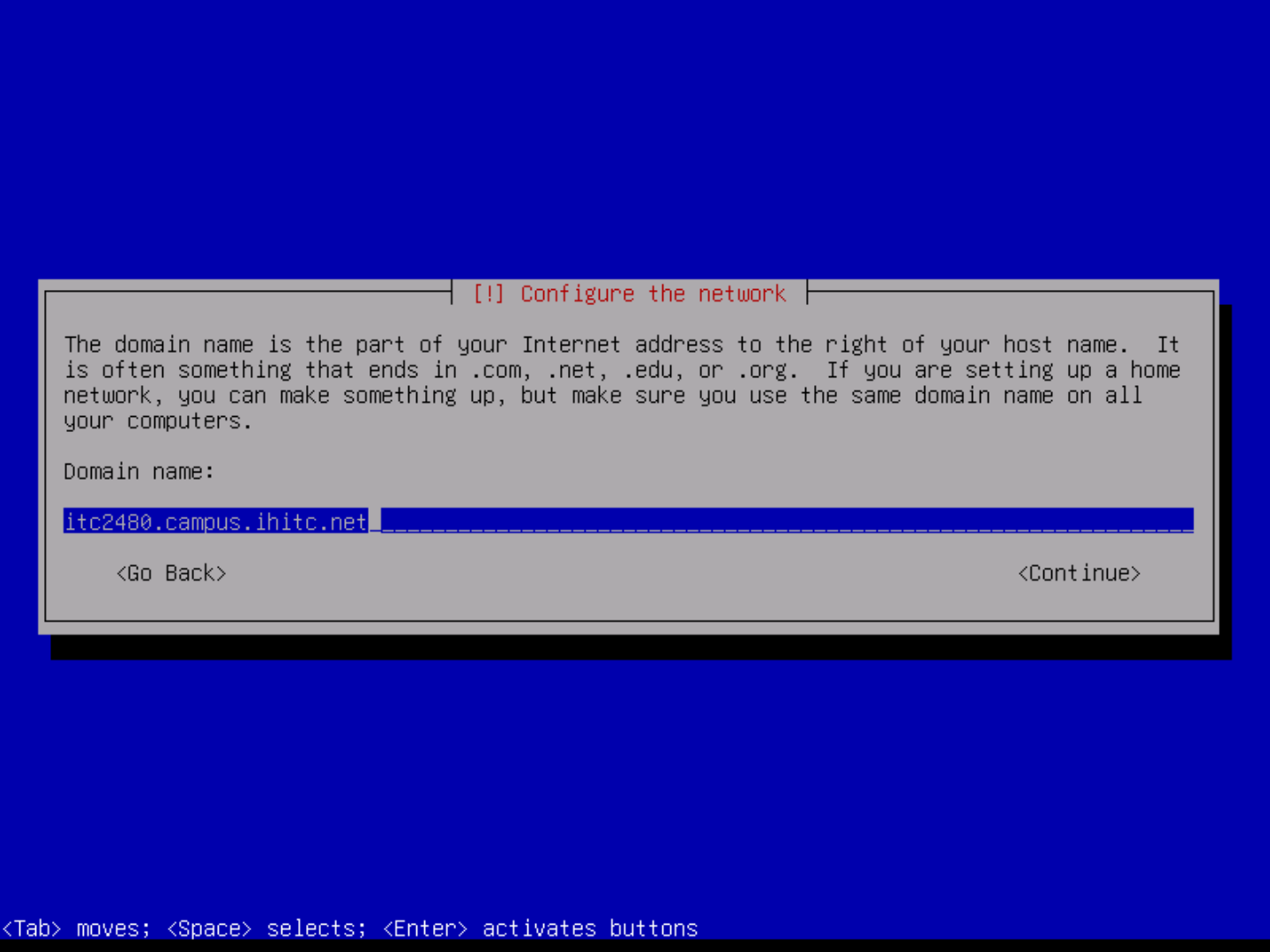Click "The domain name" at description start
The image size is (1270, 952).
point(158,345)
